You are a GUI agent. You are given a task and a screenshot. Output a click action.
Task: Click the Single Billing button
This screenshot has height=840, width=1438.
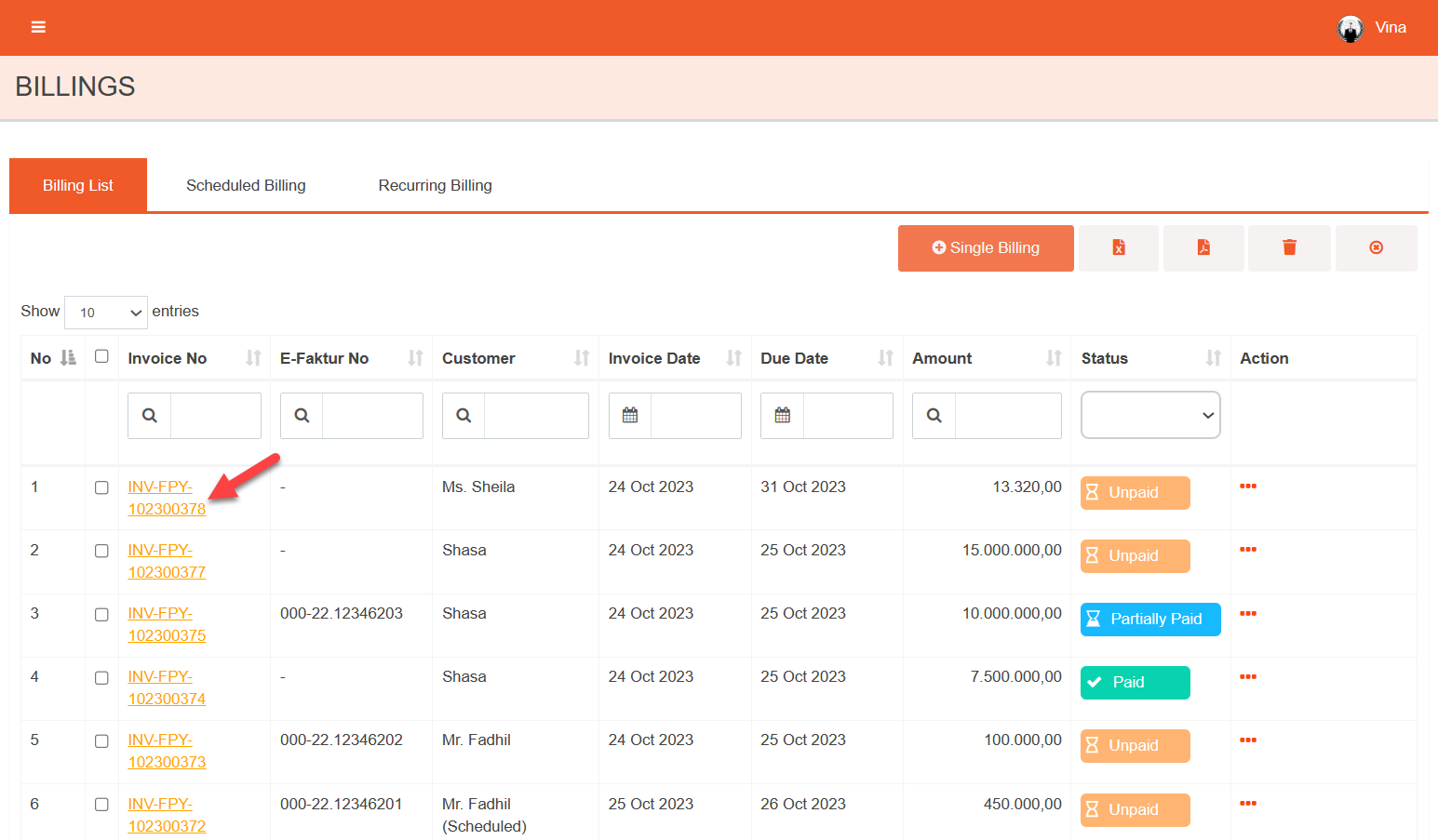(x=985, y=248)
